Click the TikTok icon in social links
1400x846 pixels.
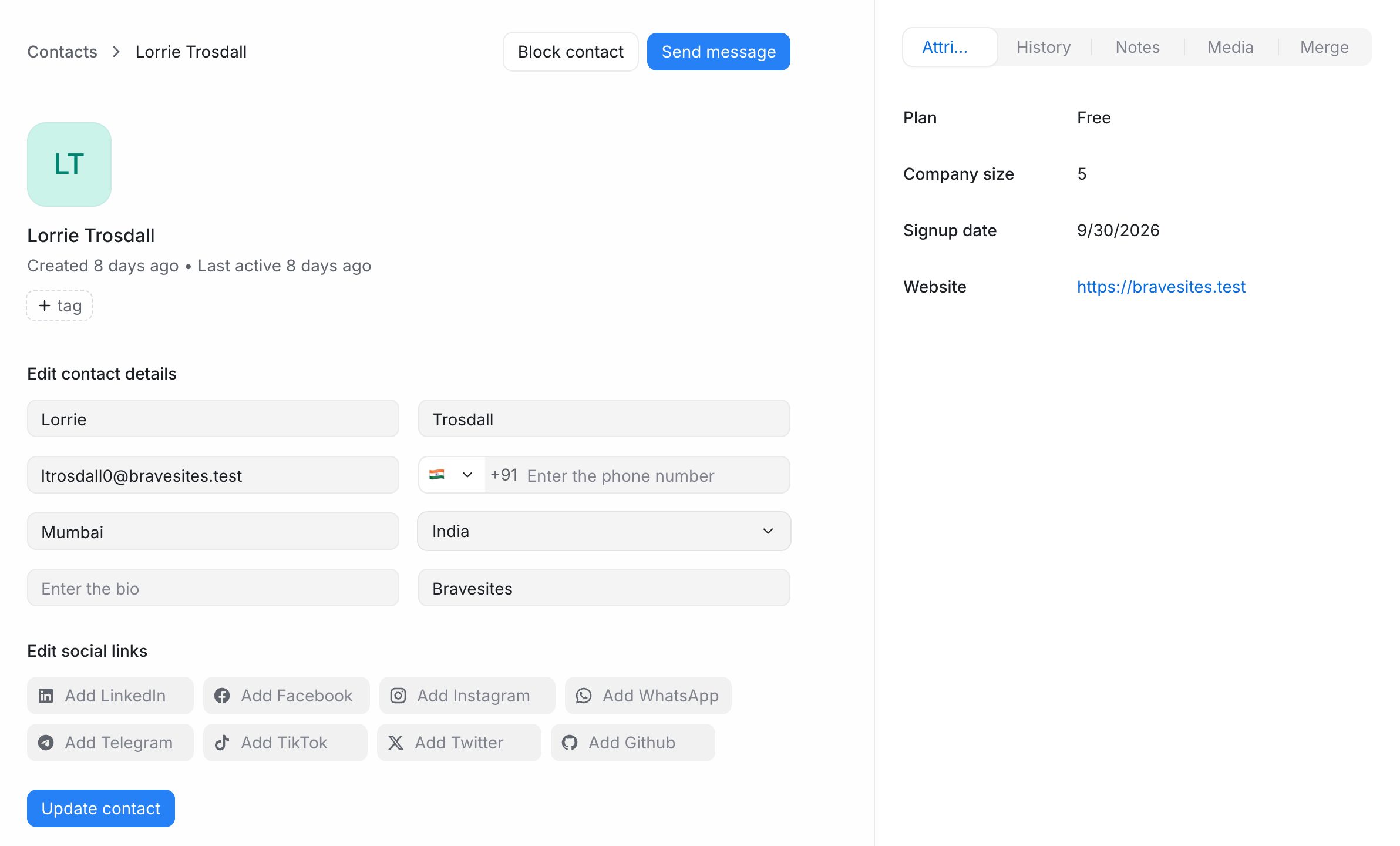(x=222, y=743)
